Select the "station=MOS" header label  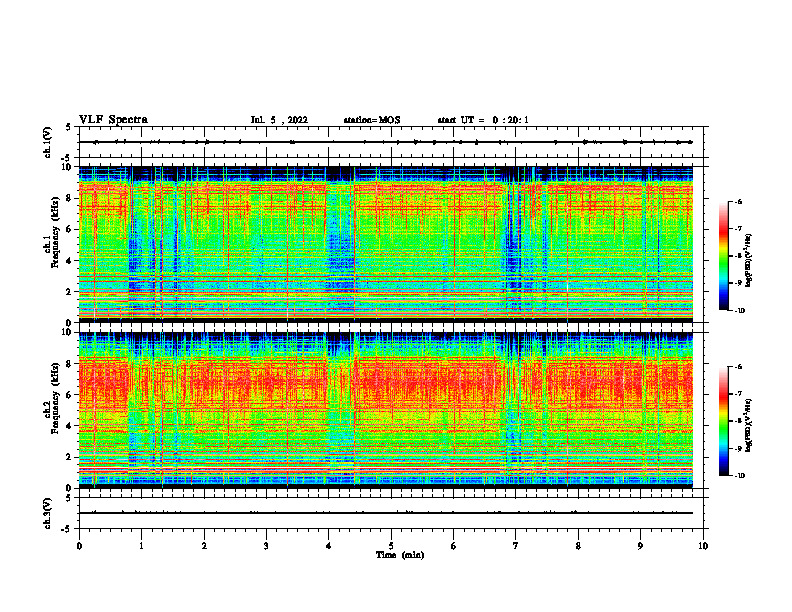point(372,120)
